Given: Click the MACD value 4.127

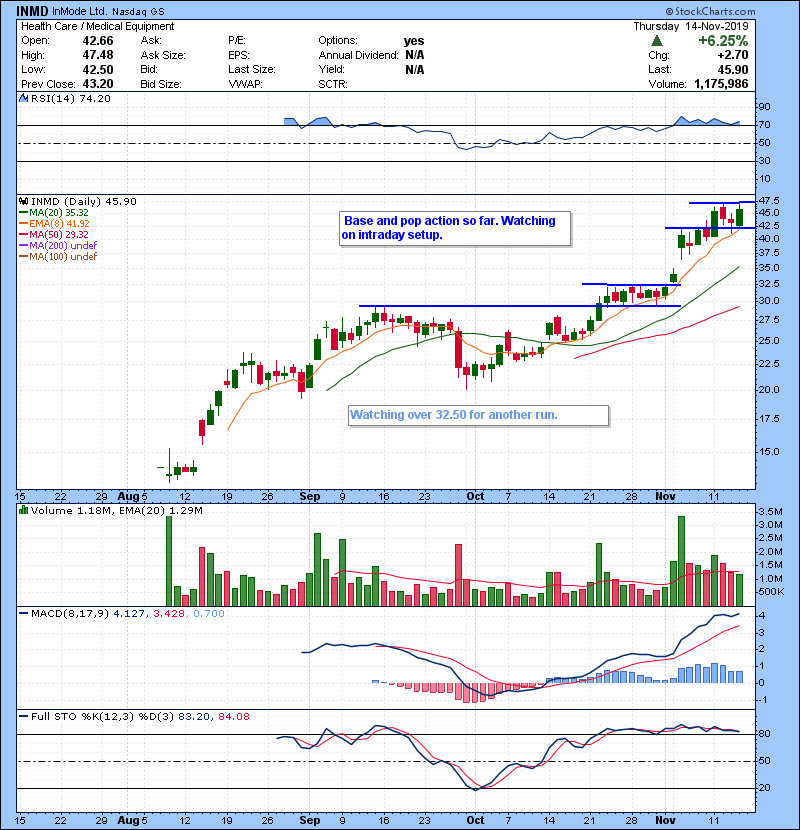Looking at the screenshot, I should click(x=129, y=614).
